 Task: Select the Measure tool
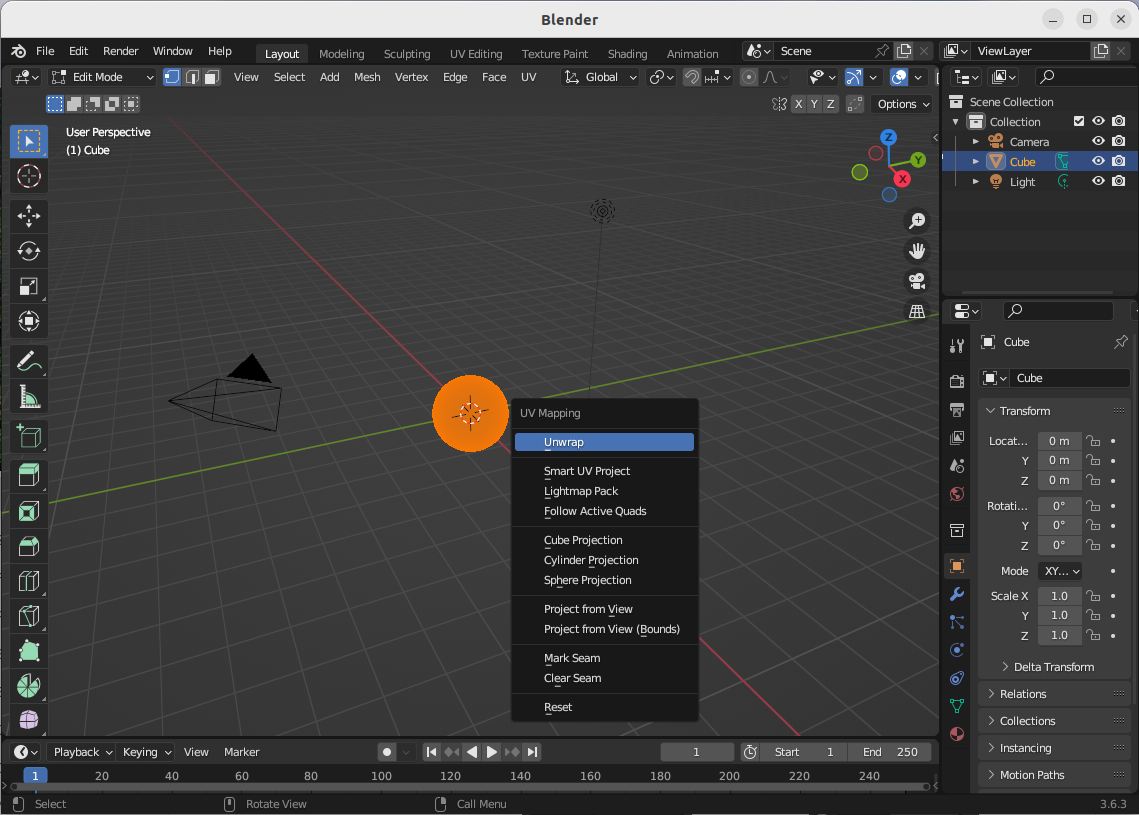pos(29,397)
